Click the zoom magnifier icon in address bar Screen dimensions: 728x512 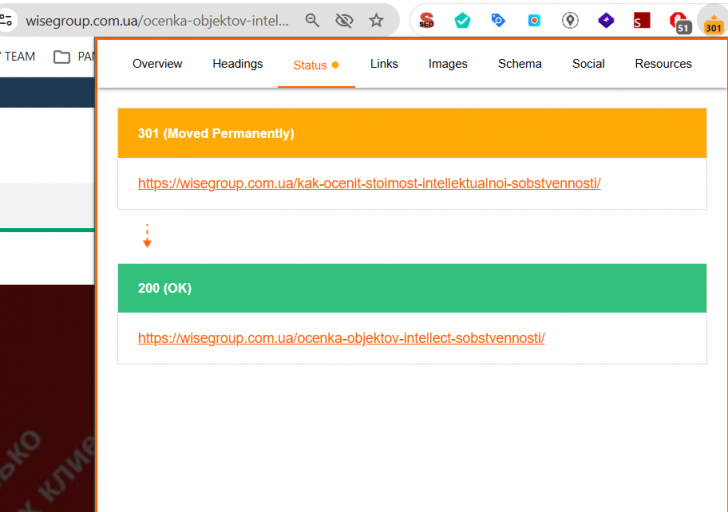point(312,20)
